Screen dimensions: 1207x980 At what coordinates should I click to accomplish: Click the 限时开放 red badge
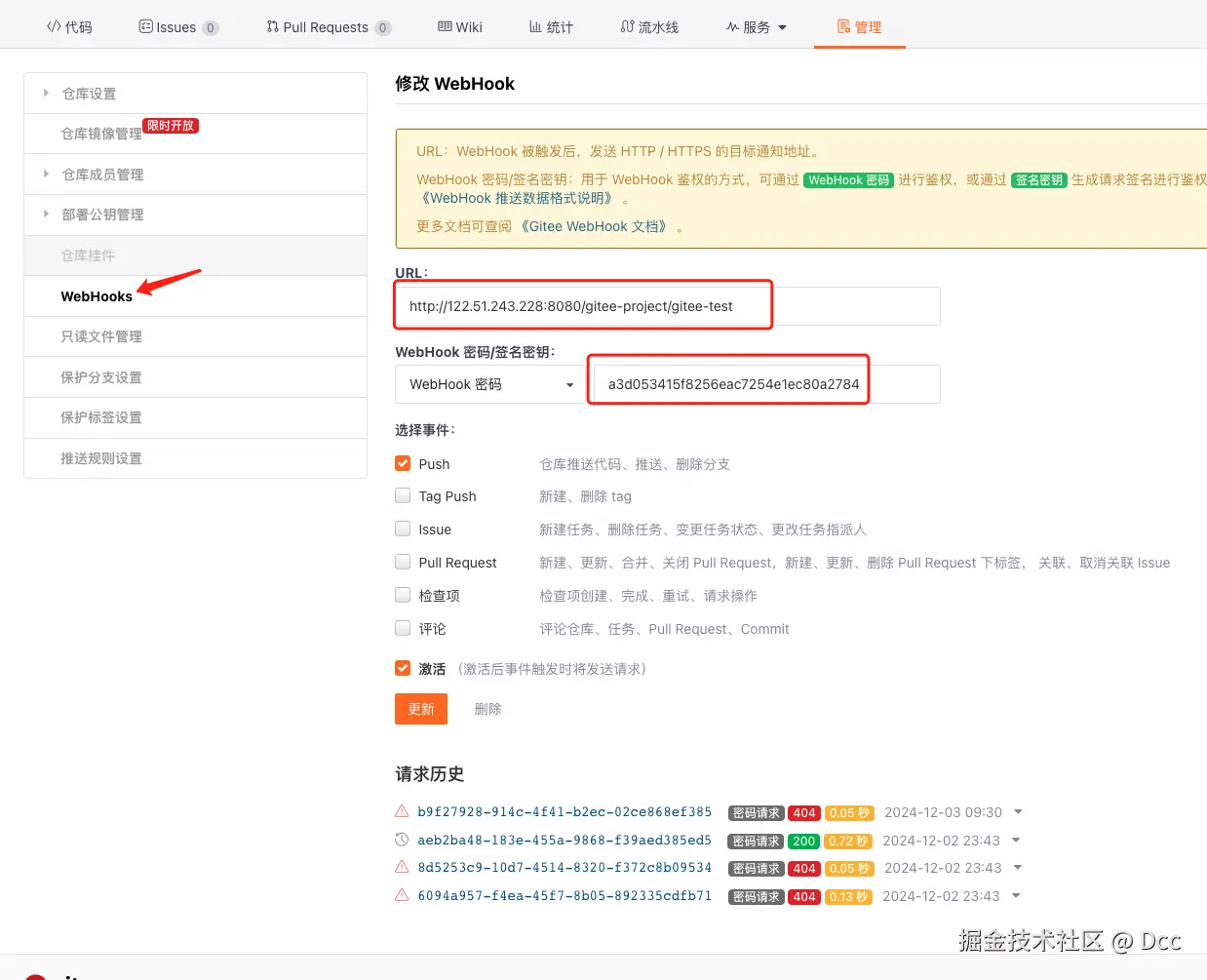tap(171, 126)
